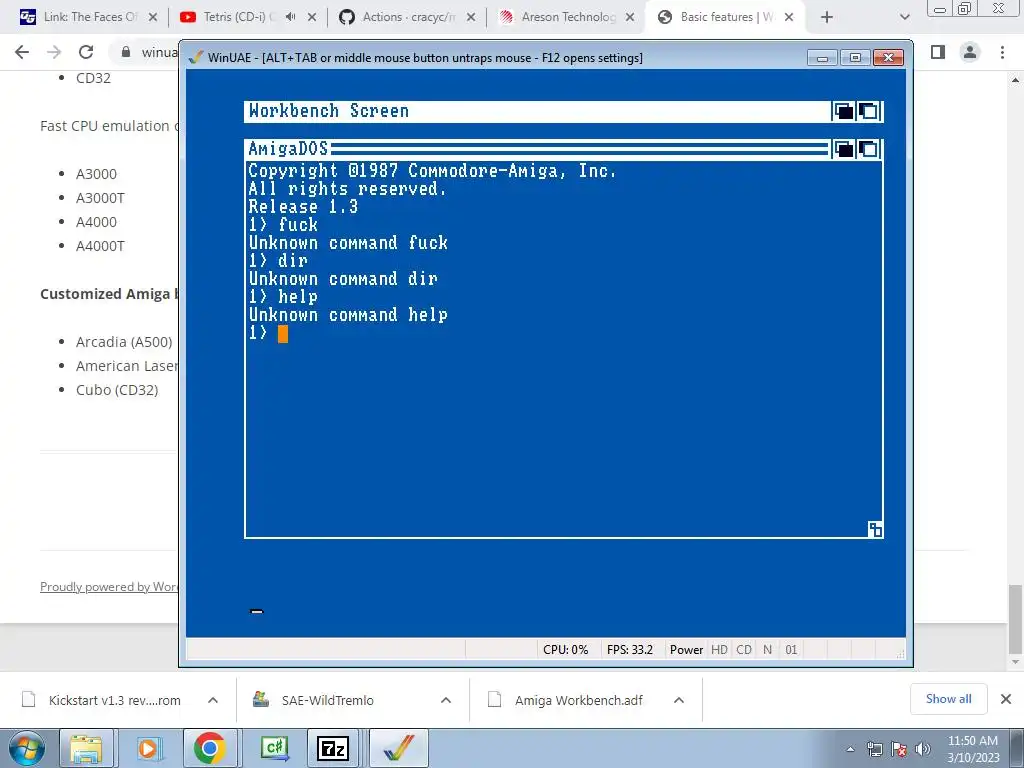
Task: Reload the current page
Action: click(x=86, y=52)
